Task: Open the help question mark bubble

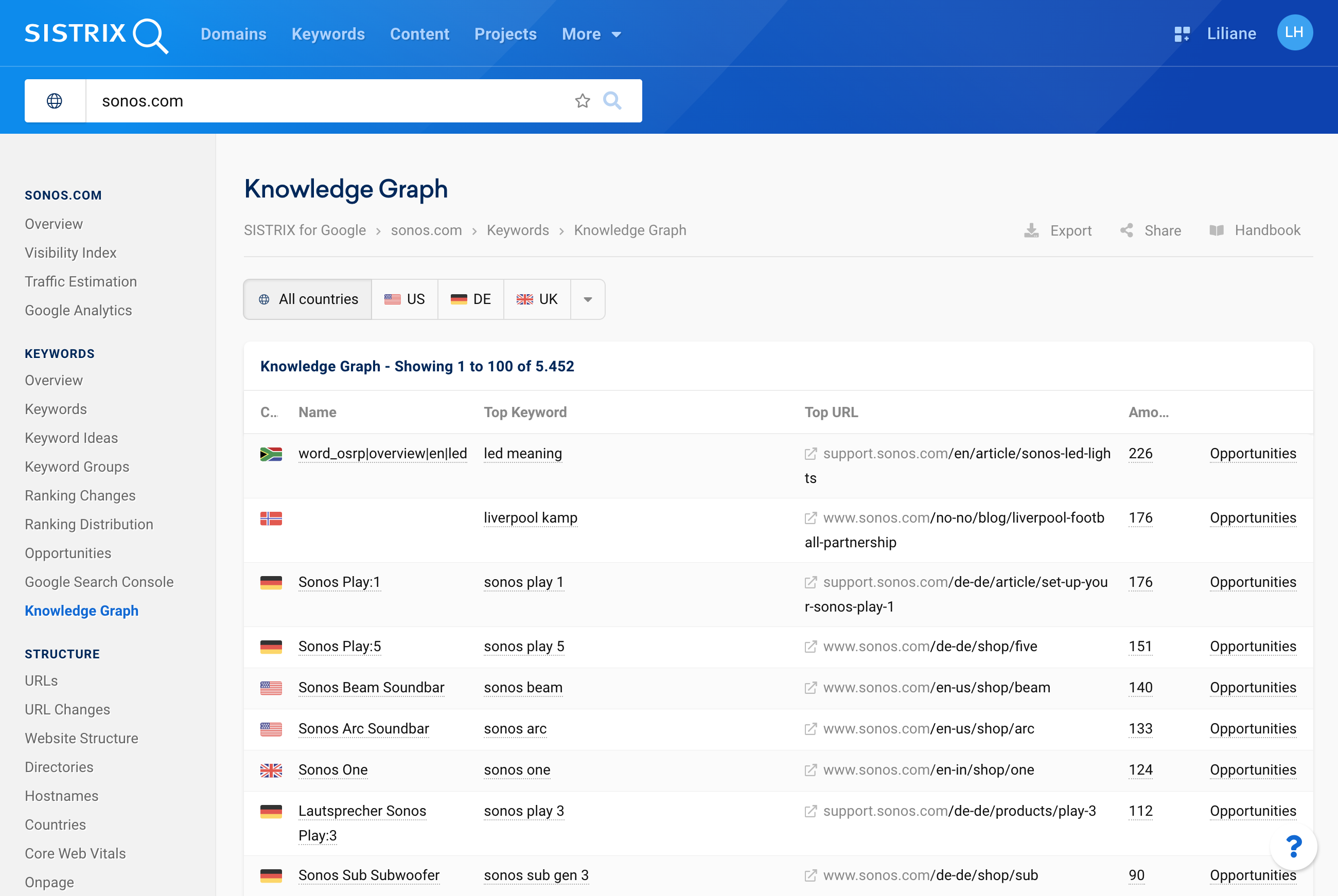Action: pyautogui.click(x=1293, y=846)
